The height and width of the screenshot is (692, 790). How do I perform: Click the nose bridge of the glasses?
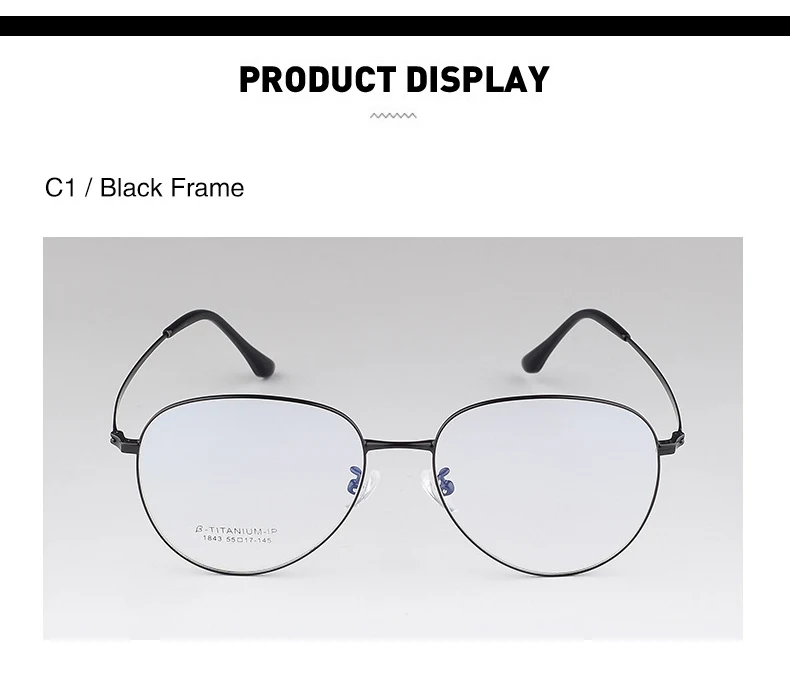click(399, 445)
